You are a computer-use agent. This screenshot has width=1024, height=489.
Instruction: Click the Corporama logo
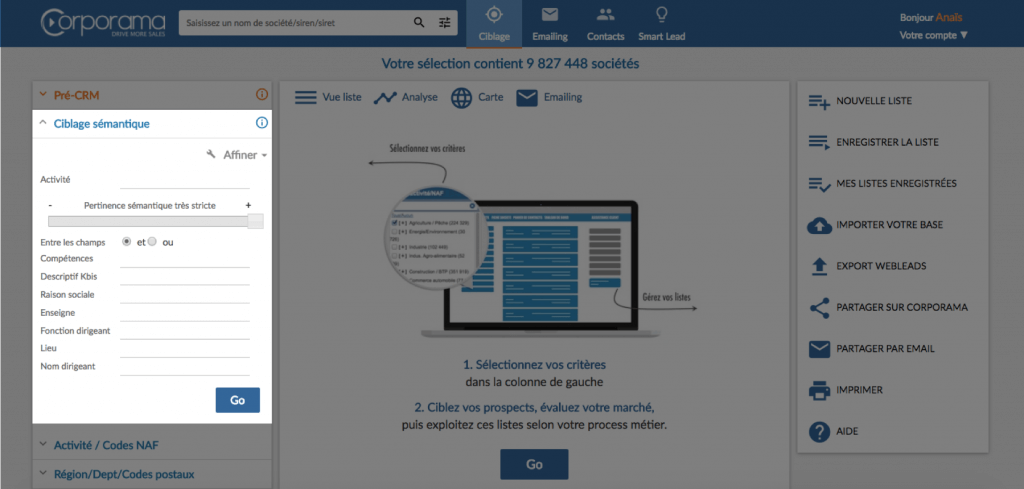click(x=103, y=23)
